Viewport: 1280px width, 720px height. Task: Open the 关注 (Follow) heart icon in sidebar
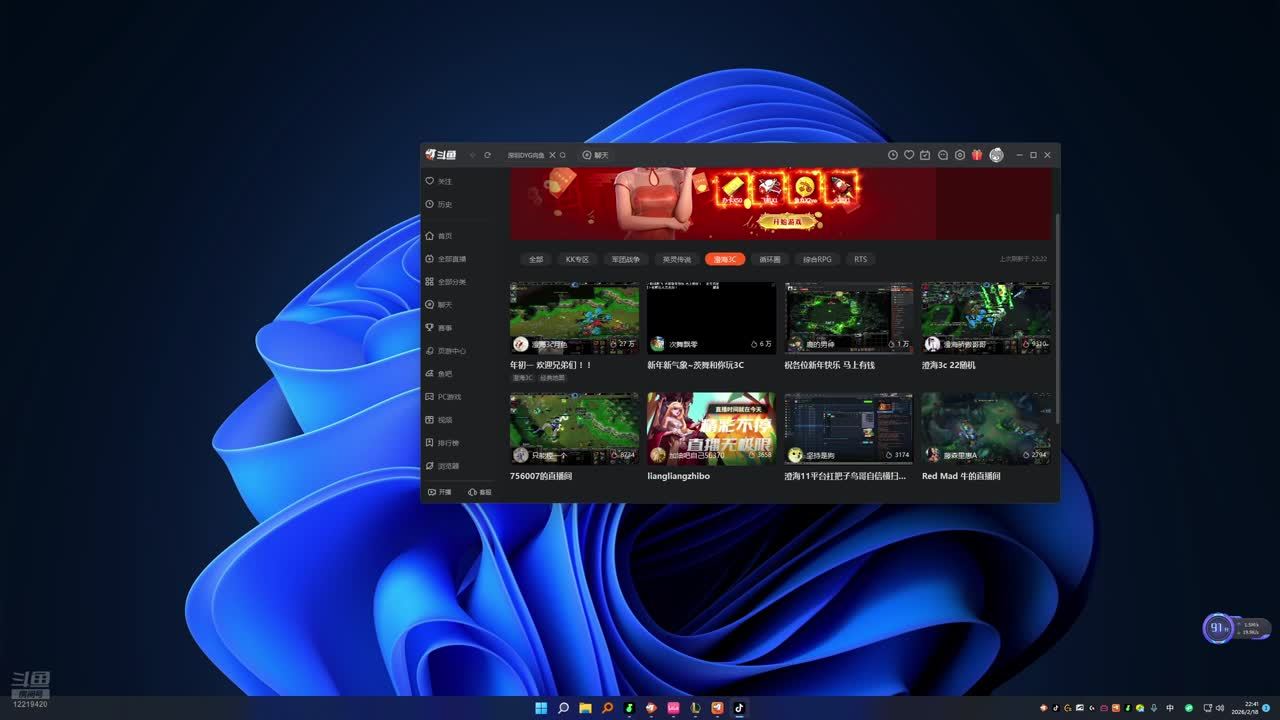430,181
